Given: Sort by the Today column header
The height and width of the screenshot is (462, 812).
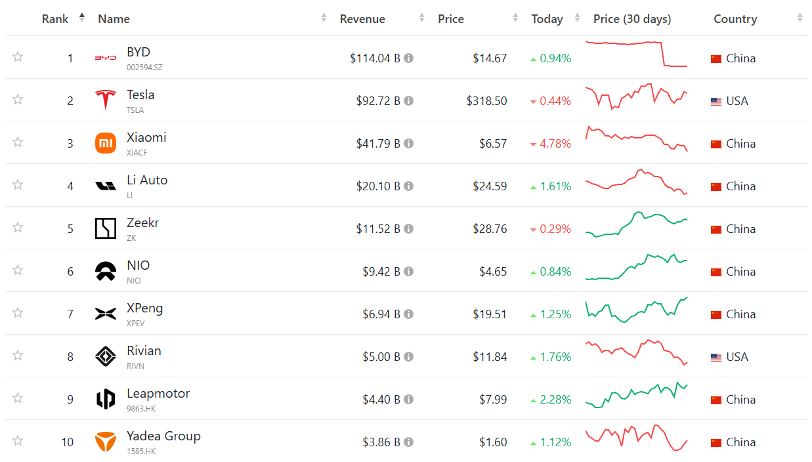Looking at the screenshot, I should pos(547,19).
